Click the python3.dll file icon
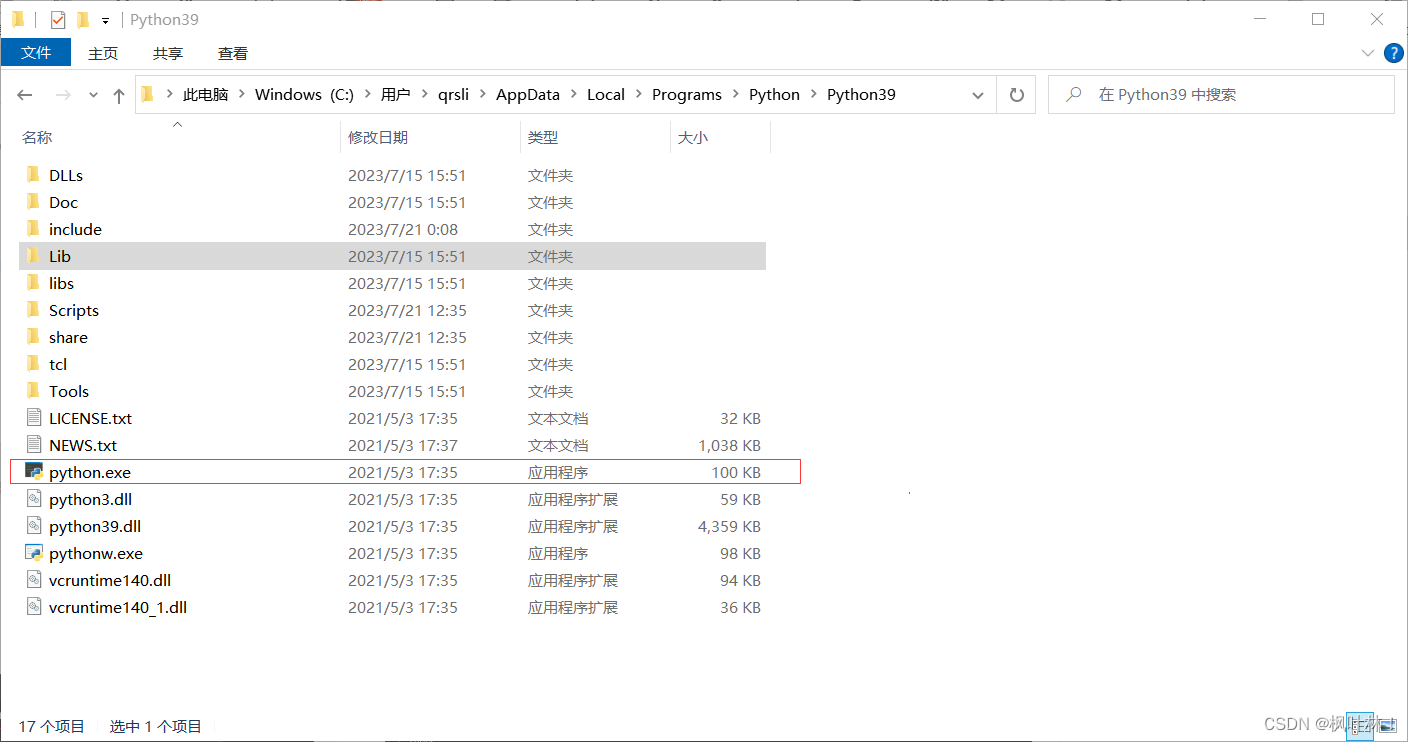Viewport: 1408px width, 742px height. tap(33, 499)
